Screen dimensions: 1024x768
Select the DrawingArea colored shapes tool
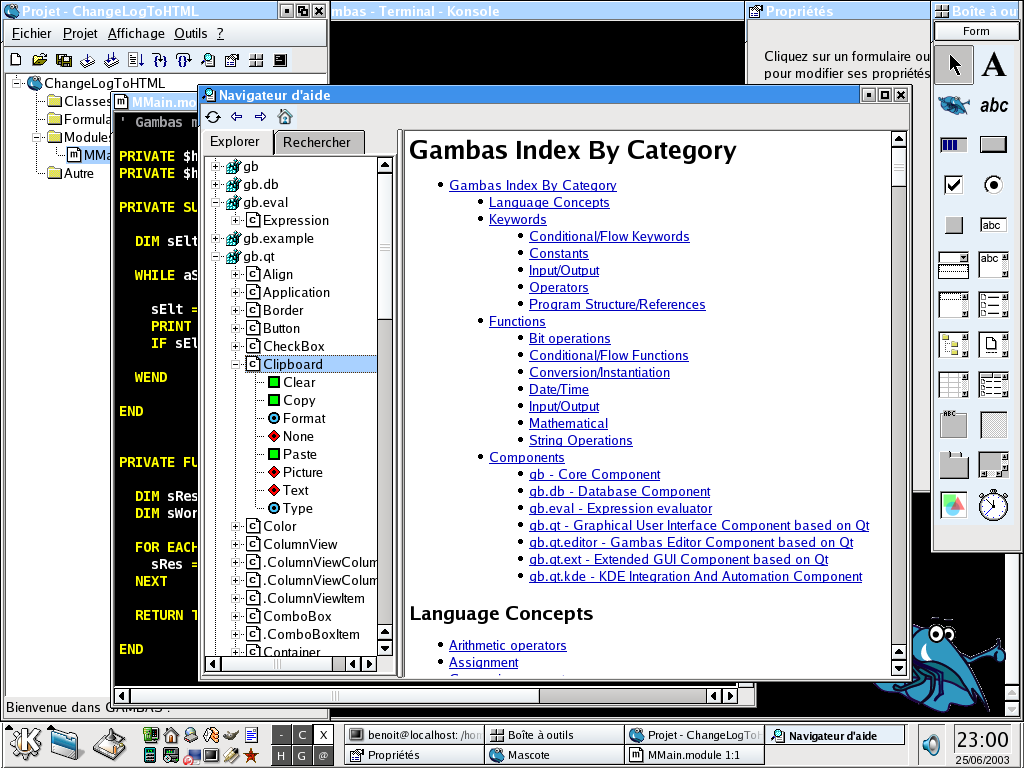[x=953, y=505]
